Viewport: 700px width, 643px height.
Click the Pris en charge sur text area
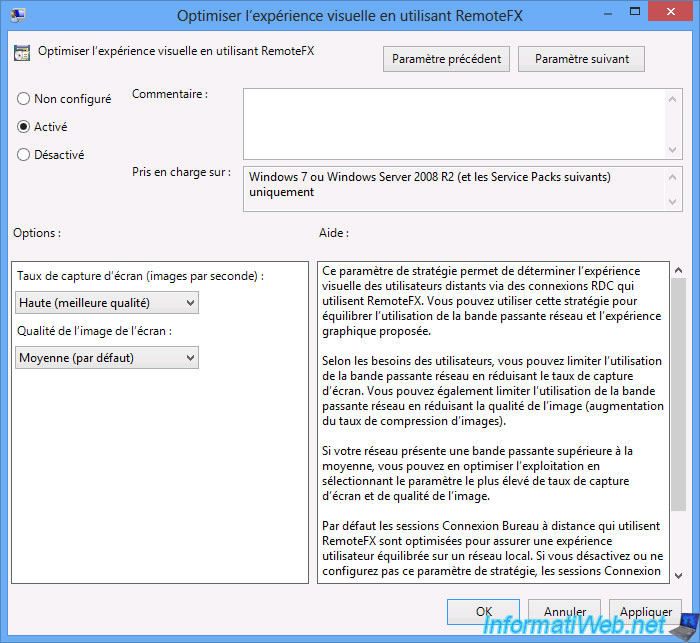click(x=454, y=189)
